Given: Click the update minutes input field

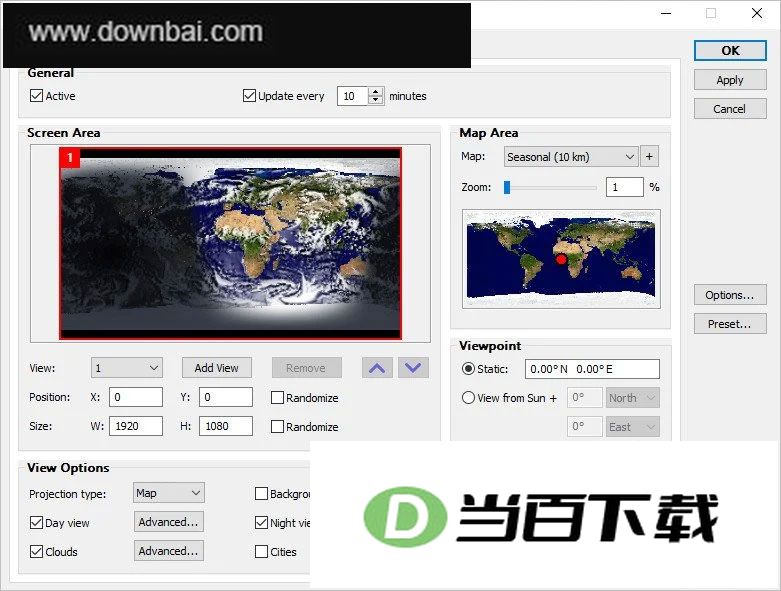Looking at the screenshot, I should (x=353, y=96).
